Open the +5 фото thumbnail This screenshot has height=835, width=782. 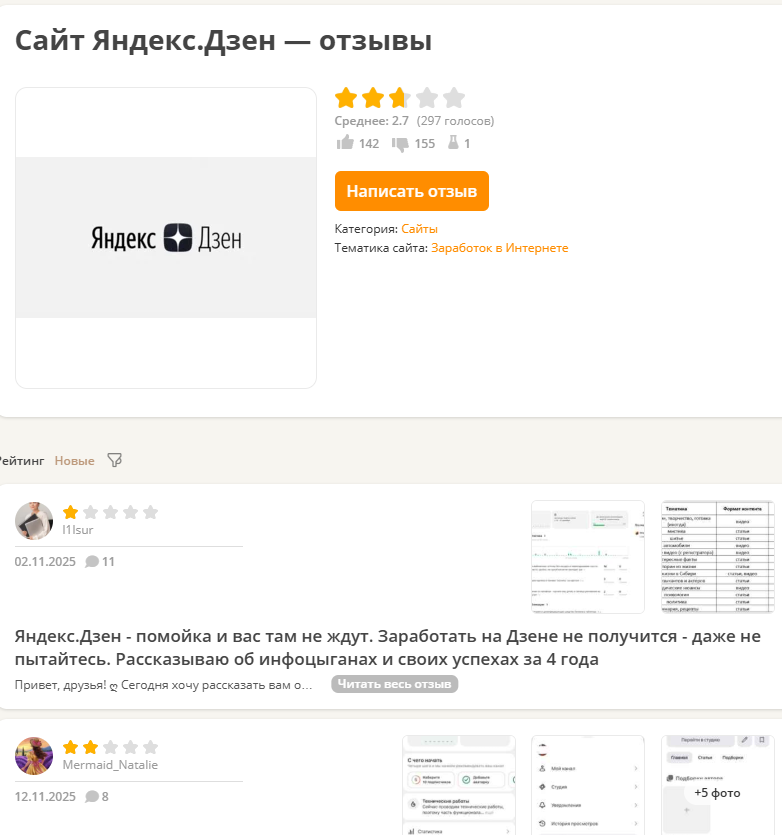(x=718, y=785)
